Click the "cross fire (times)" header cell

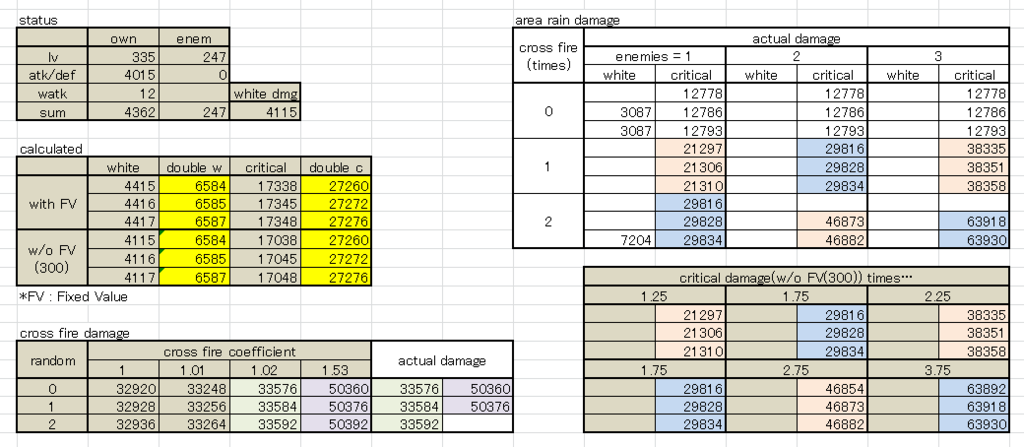[549, 56]
